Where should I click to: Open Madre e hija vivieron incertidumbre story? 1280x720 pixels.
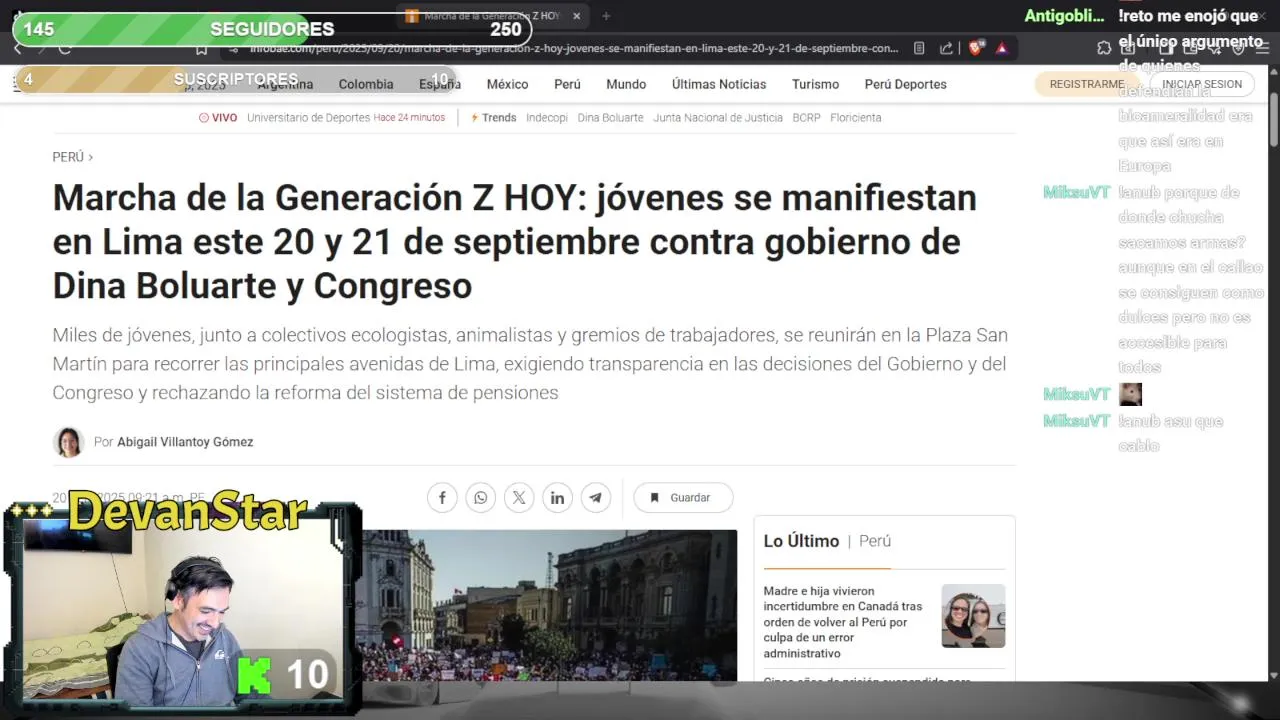(843, 622)
